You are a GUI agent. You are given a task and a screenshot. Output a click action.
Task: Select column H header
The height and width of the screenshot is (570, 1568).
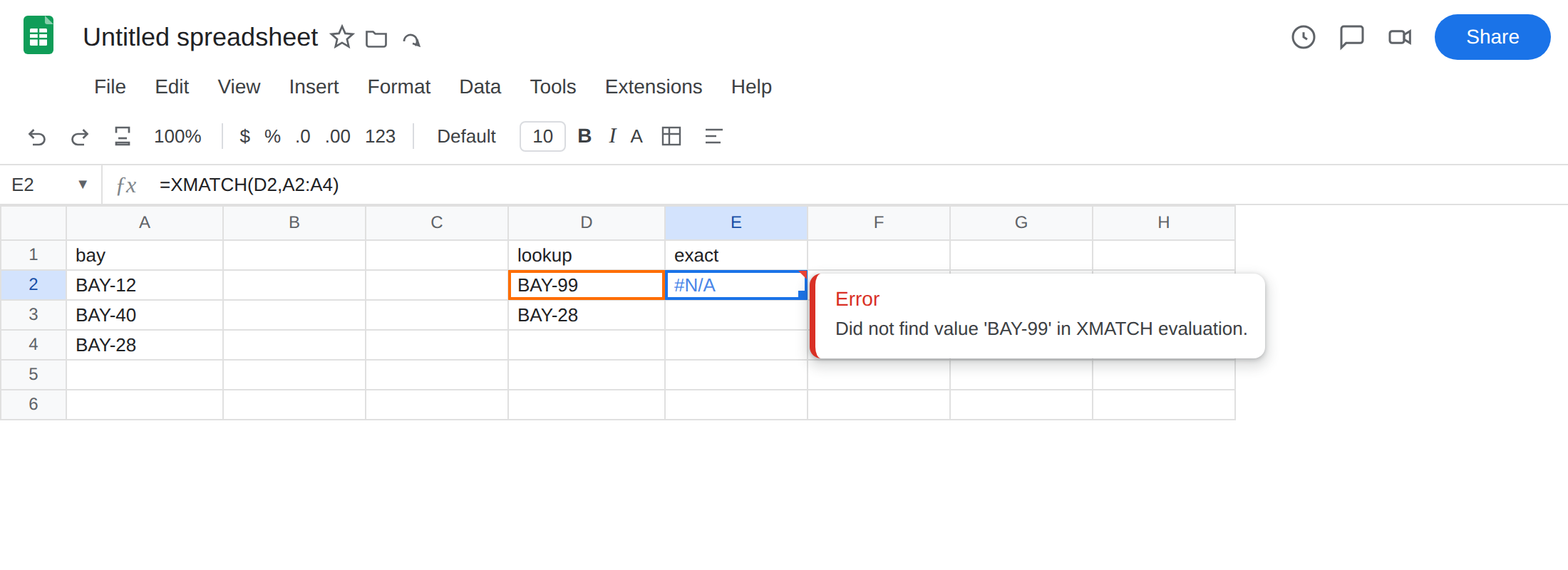click(x=1164, y=222)
